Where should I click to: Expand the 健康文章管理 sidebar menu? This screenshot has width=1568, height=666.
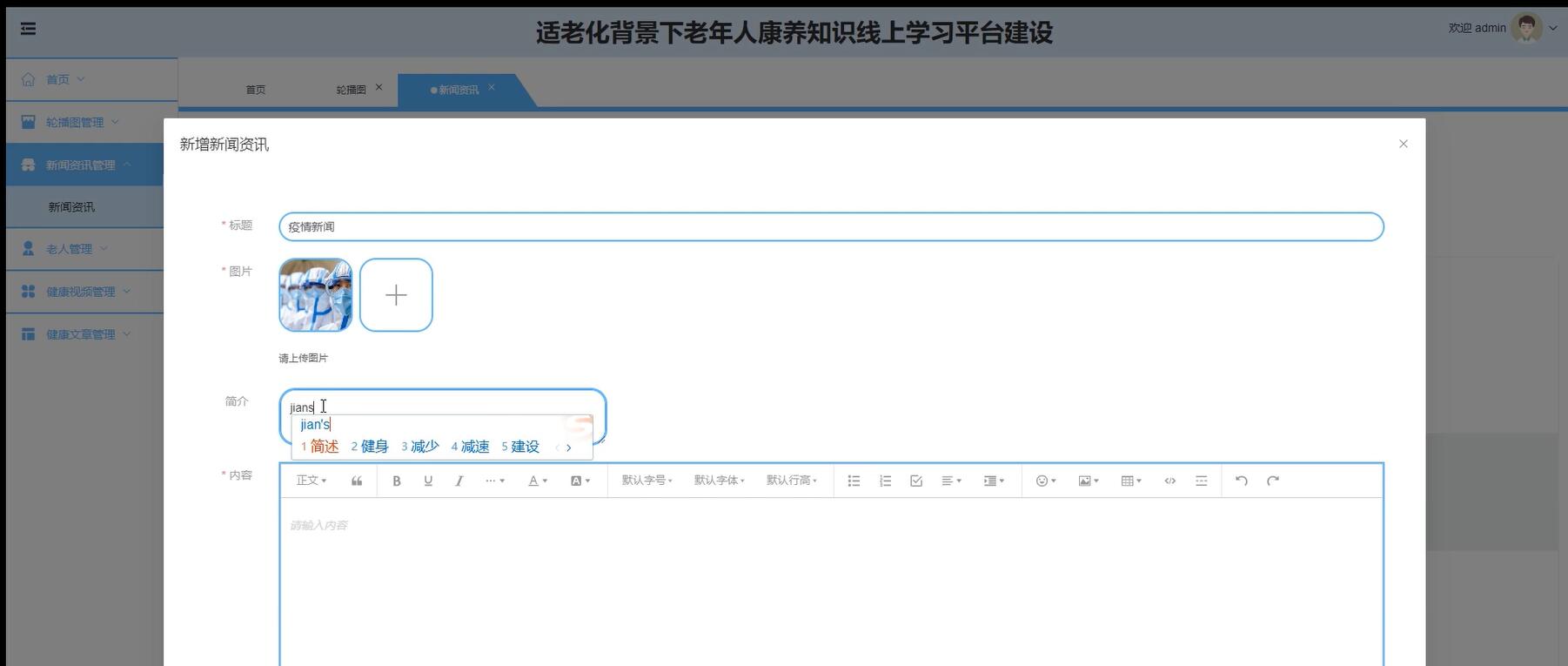tap(84, 334)
